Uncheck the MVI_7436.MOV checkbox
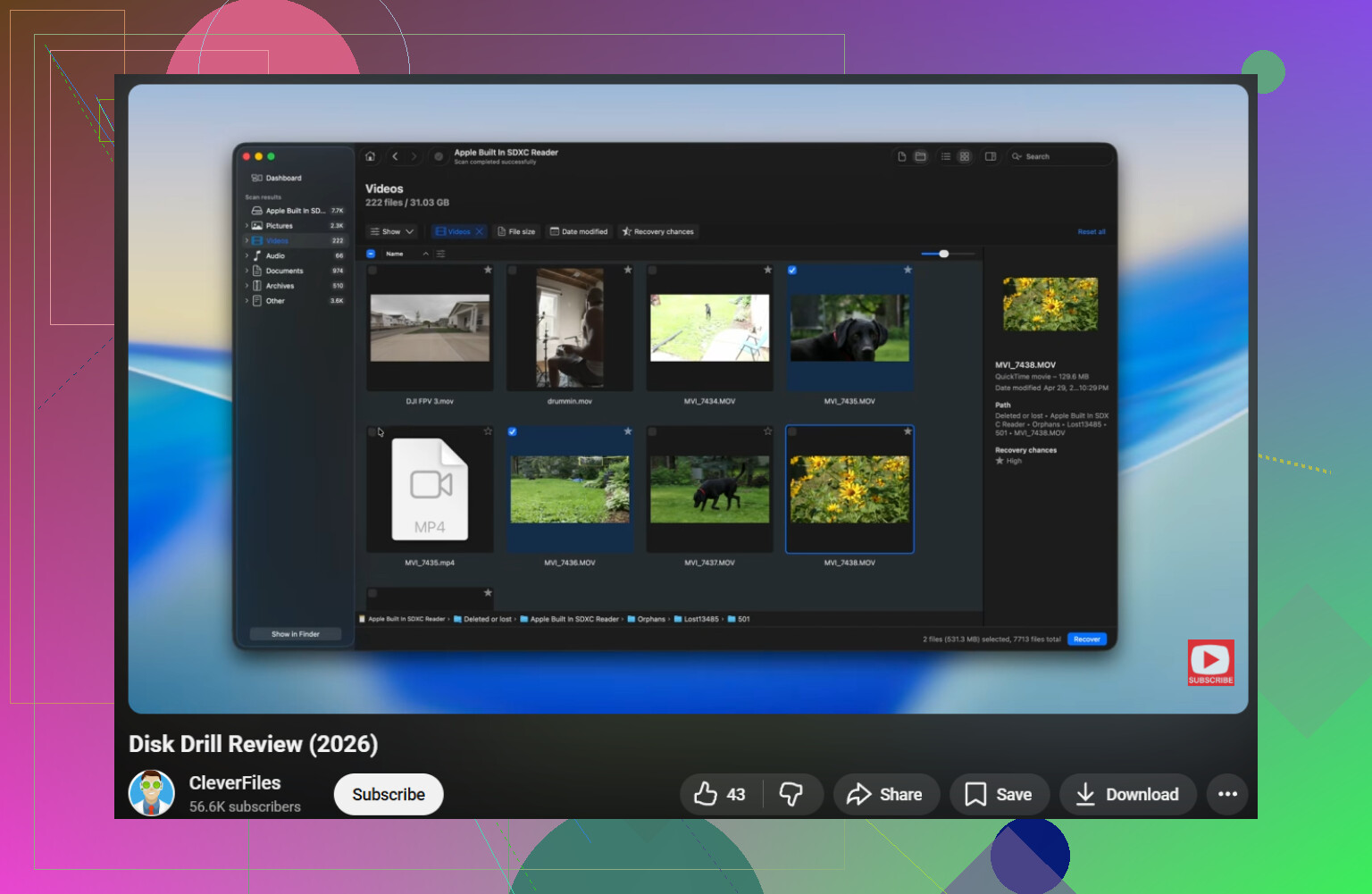1372x894 pixels. [x=513, y=431]
